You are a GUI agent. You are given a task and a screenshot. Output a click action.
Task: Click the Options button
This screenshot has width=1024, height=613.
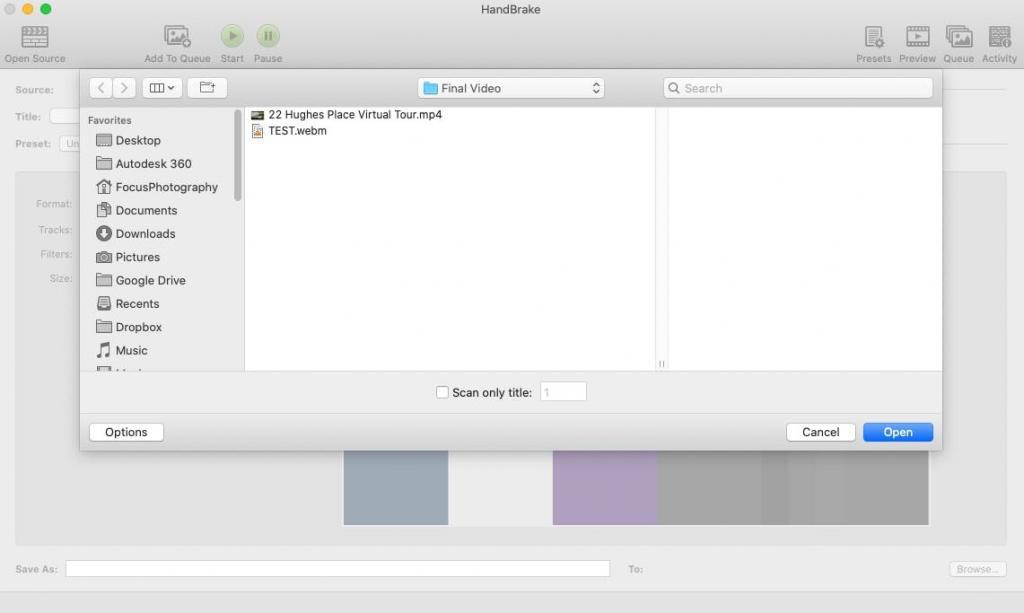pos(126,432)
